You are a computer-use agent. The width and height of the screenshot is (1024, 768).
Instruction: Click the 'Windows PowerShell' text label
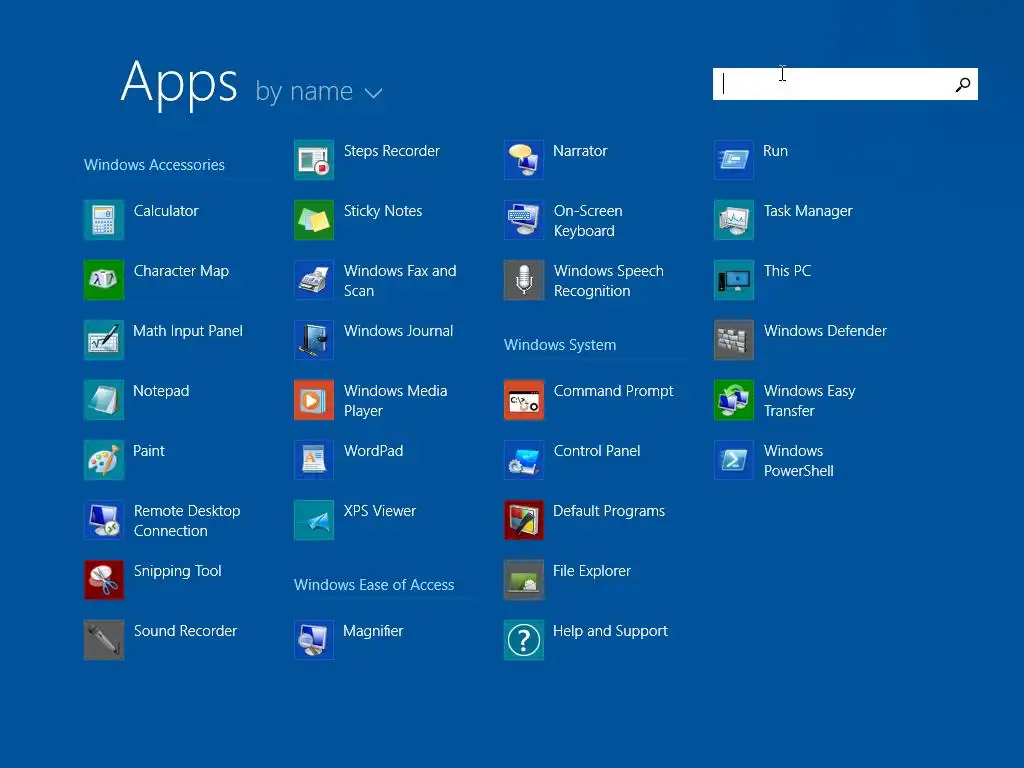point(799,461)
